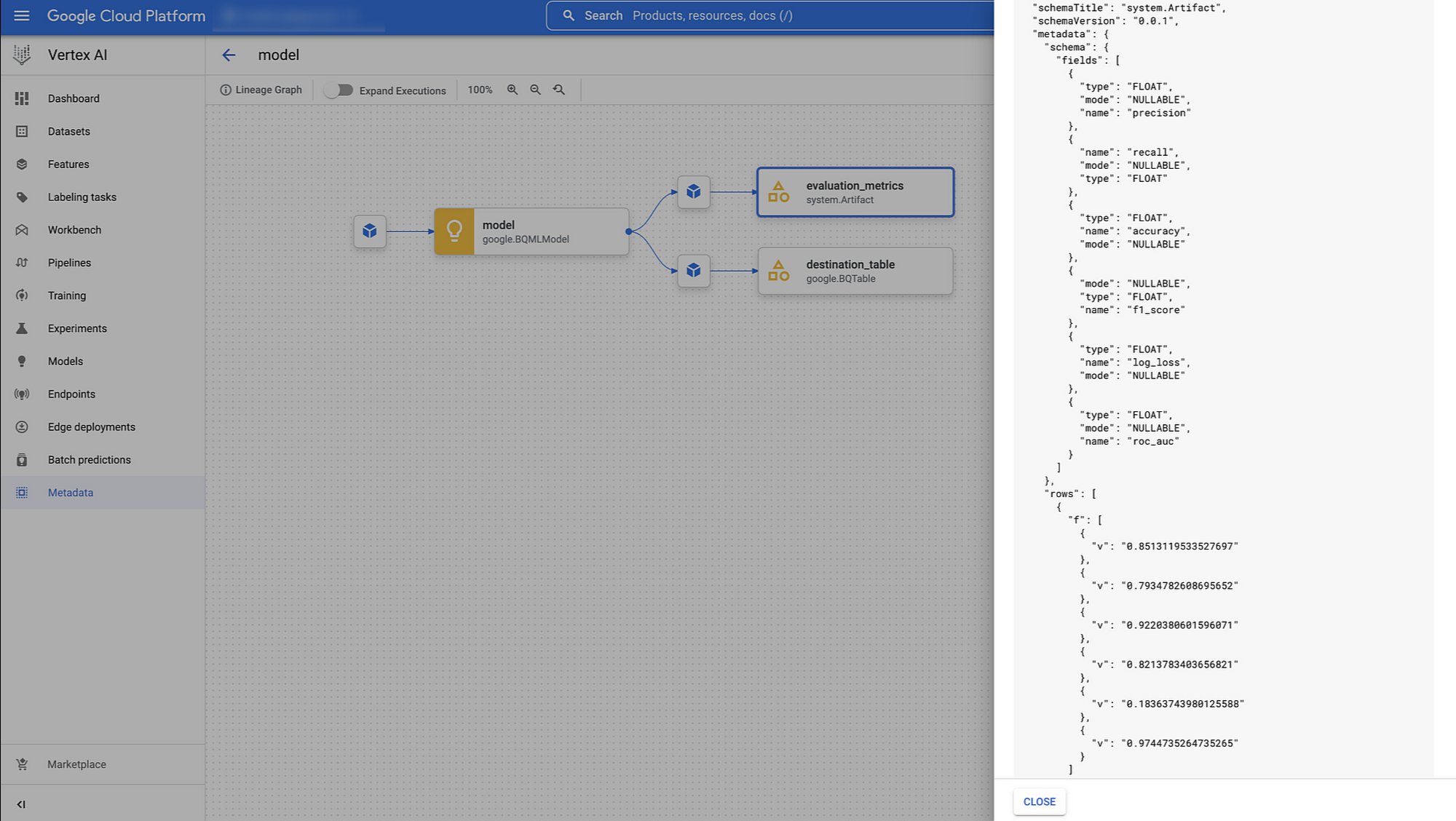Reset the lineage graph zoom
The image size is (1456, 821).
click(x=558, y=90)
